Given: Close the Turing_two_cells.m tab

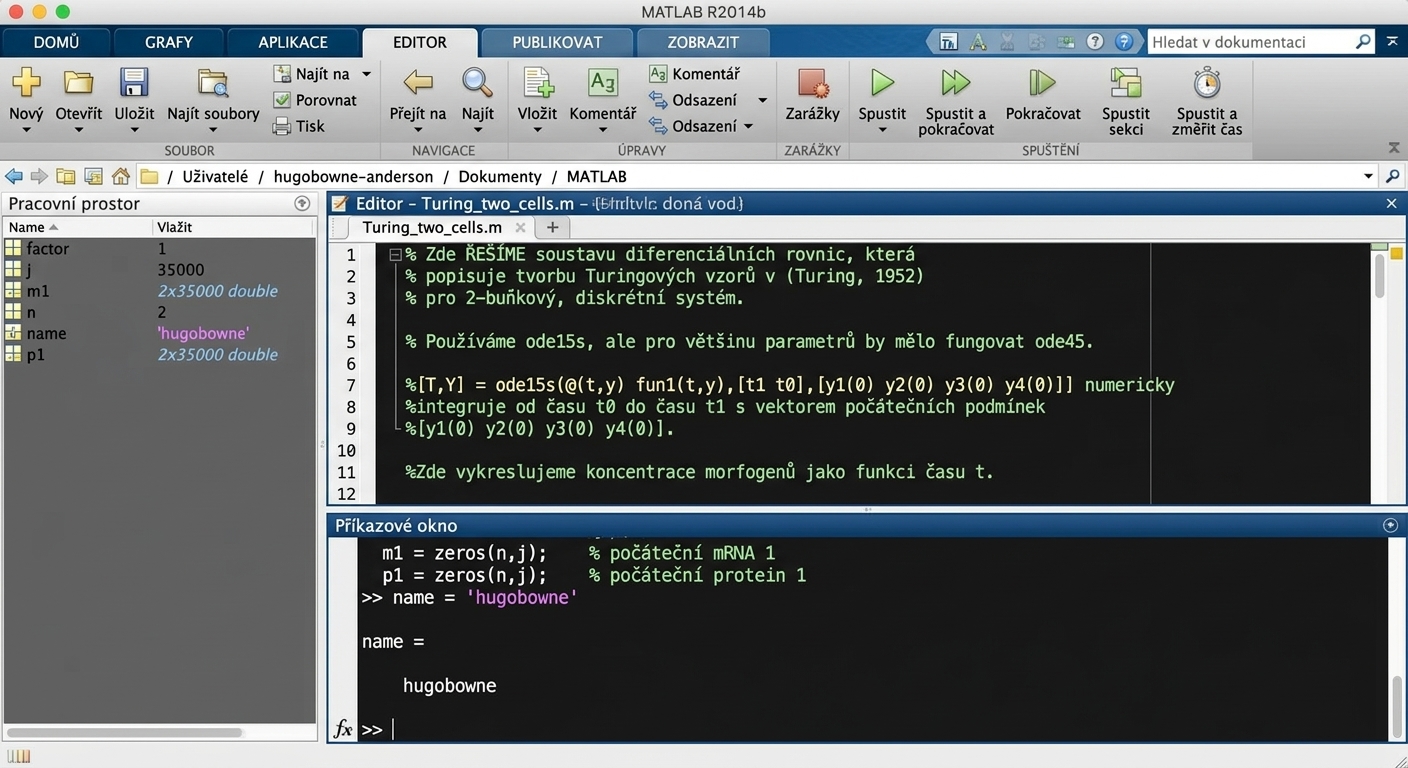Looking at the screenshot, I should [x=520, y=228].
